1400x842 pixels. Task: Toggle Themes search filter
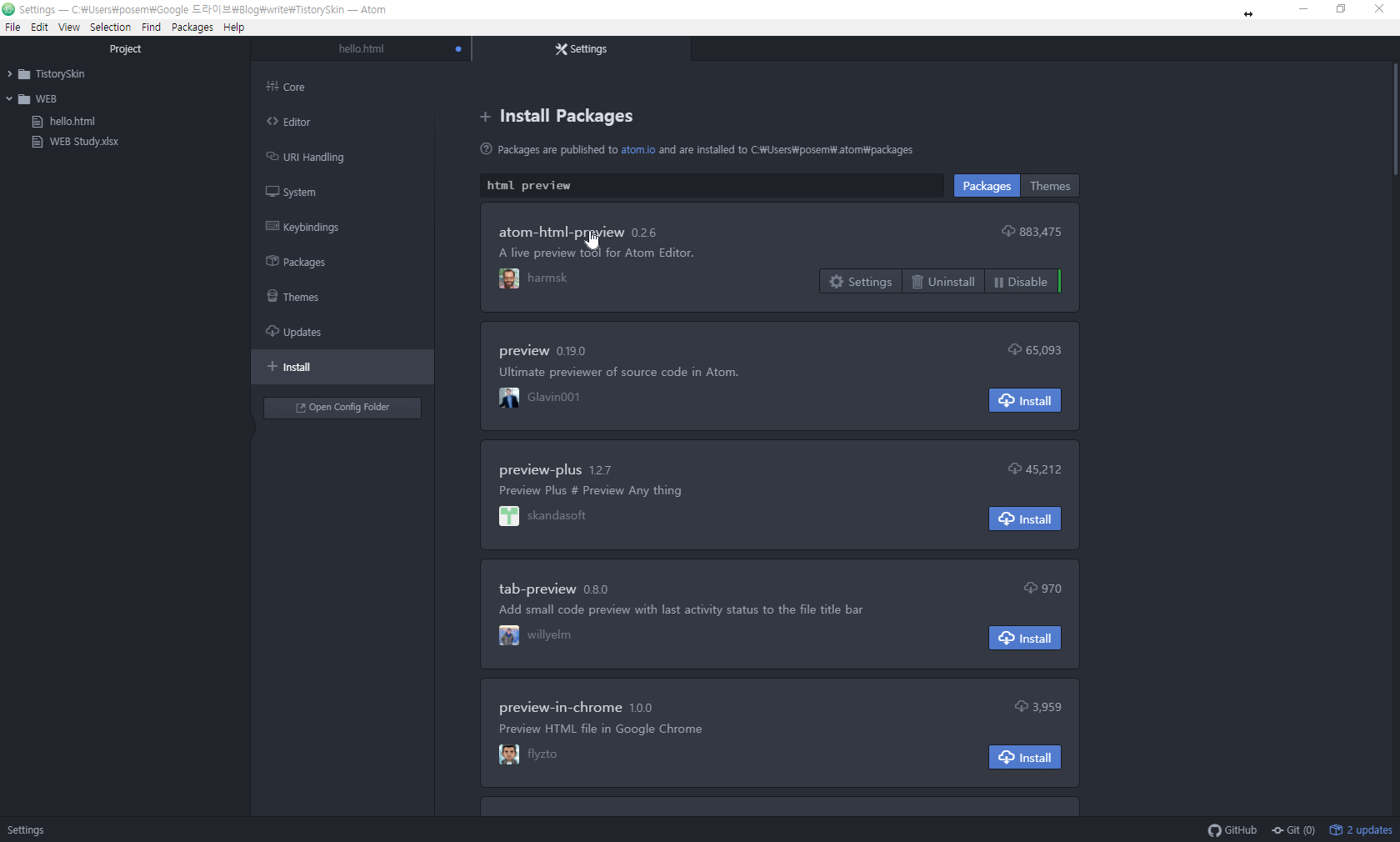1050,186
